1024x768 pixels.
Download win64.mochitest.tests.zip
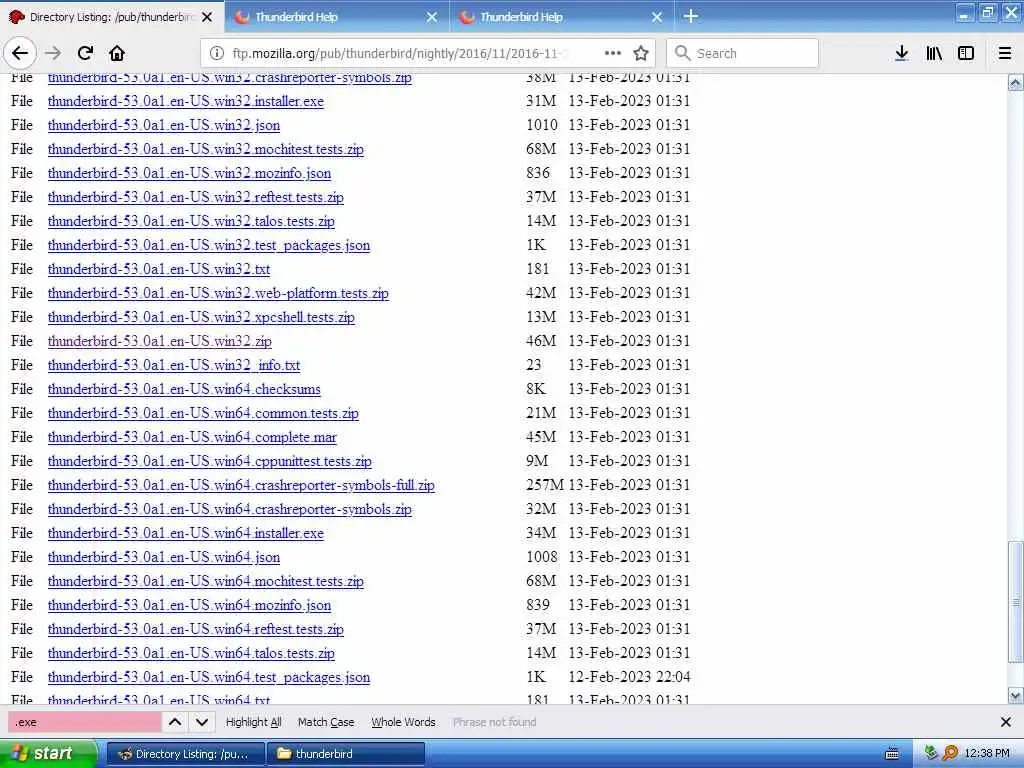[206, 581]
